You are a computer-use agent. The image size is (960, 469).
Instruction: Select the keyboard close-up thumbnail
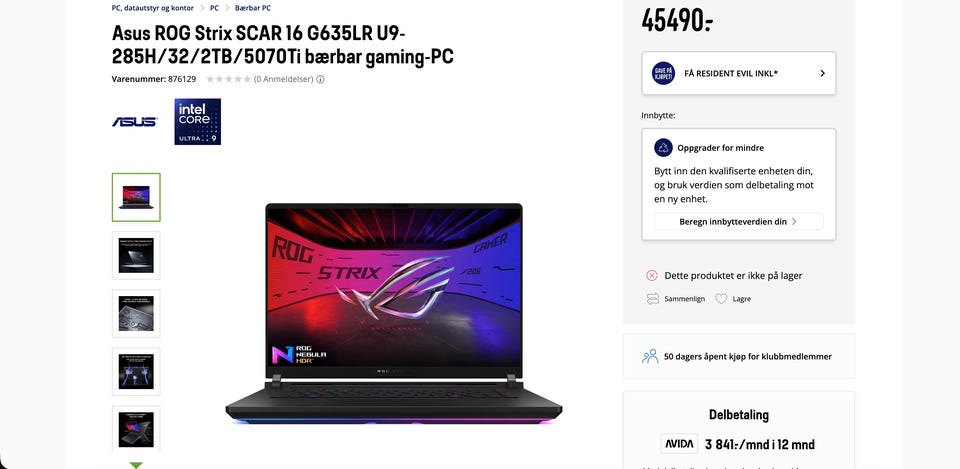pyautogui.click(x=136, y=313)
